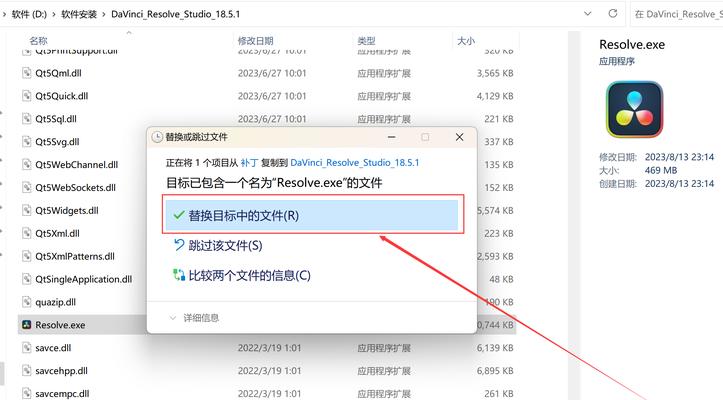Click the compare files icon
The image size is (723, 400).
coord(179,275)
